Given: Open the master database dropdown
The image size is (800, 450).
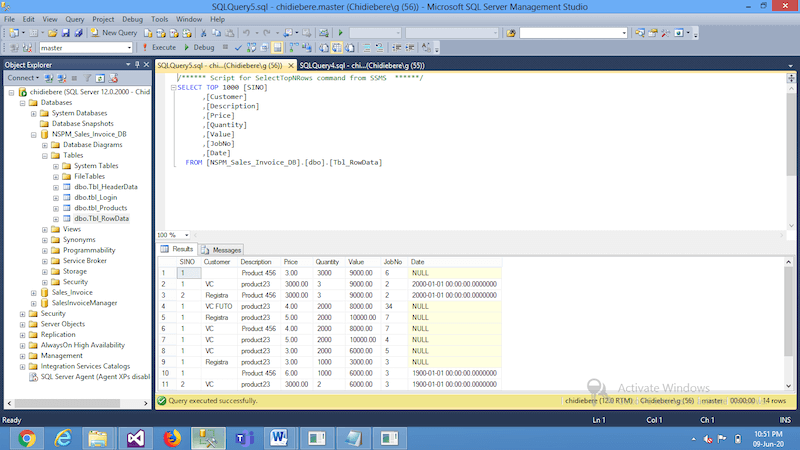Looking at the screenshot, I should tap(129, 48).
